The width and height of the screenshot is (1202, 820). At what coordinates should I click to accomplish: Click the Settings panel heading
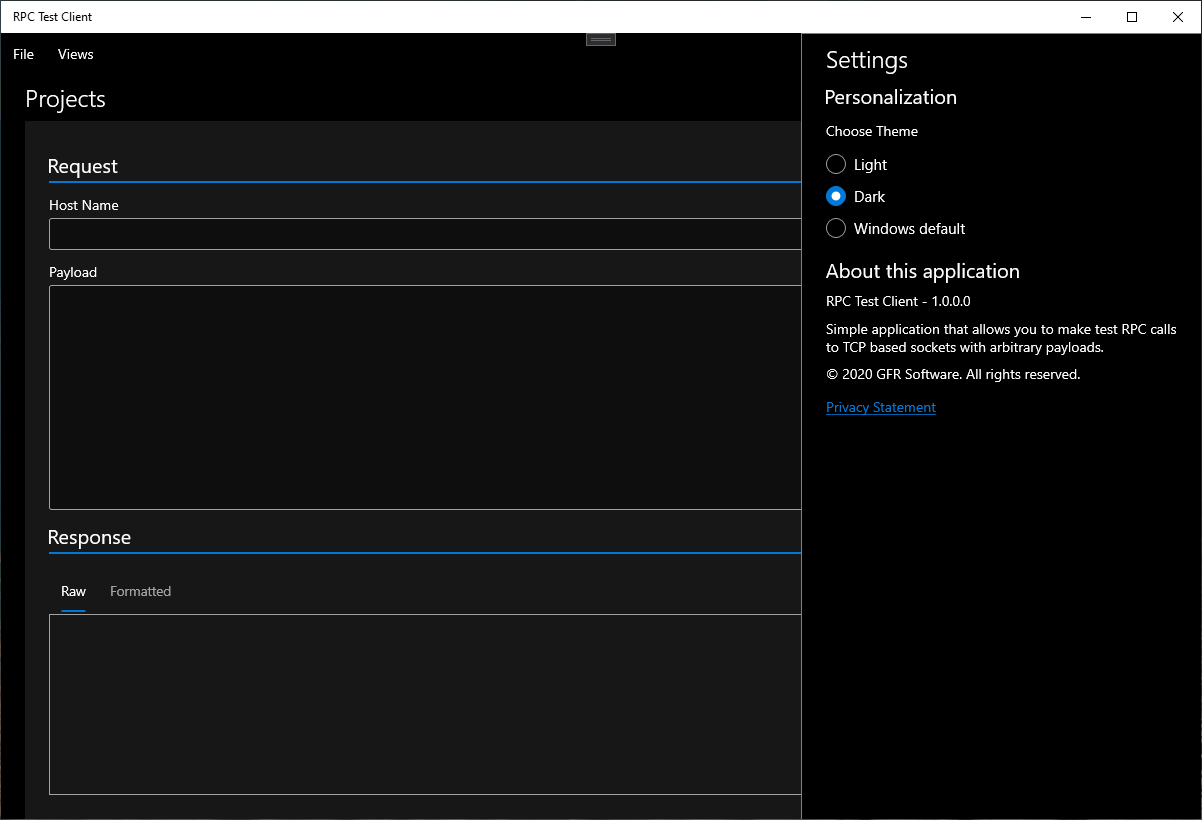coord(867,60)
